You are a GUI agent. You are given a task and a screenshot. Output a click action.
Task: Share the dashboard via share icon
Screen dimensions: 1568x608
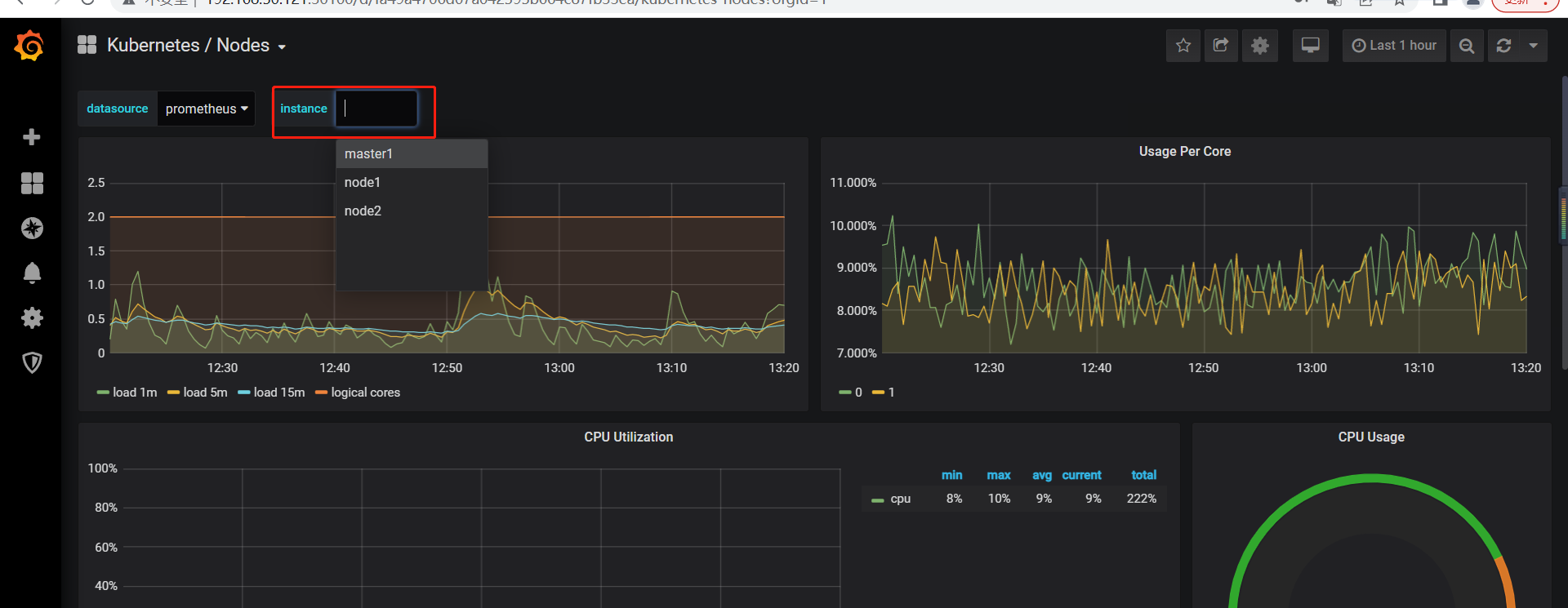pyautogui.click(x=1222, y=46)
